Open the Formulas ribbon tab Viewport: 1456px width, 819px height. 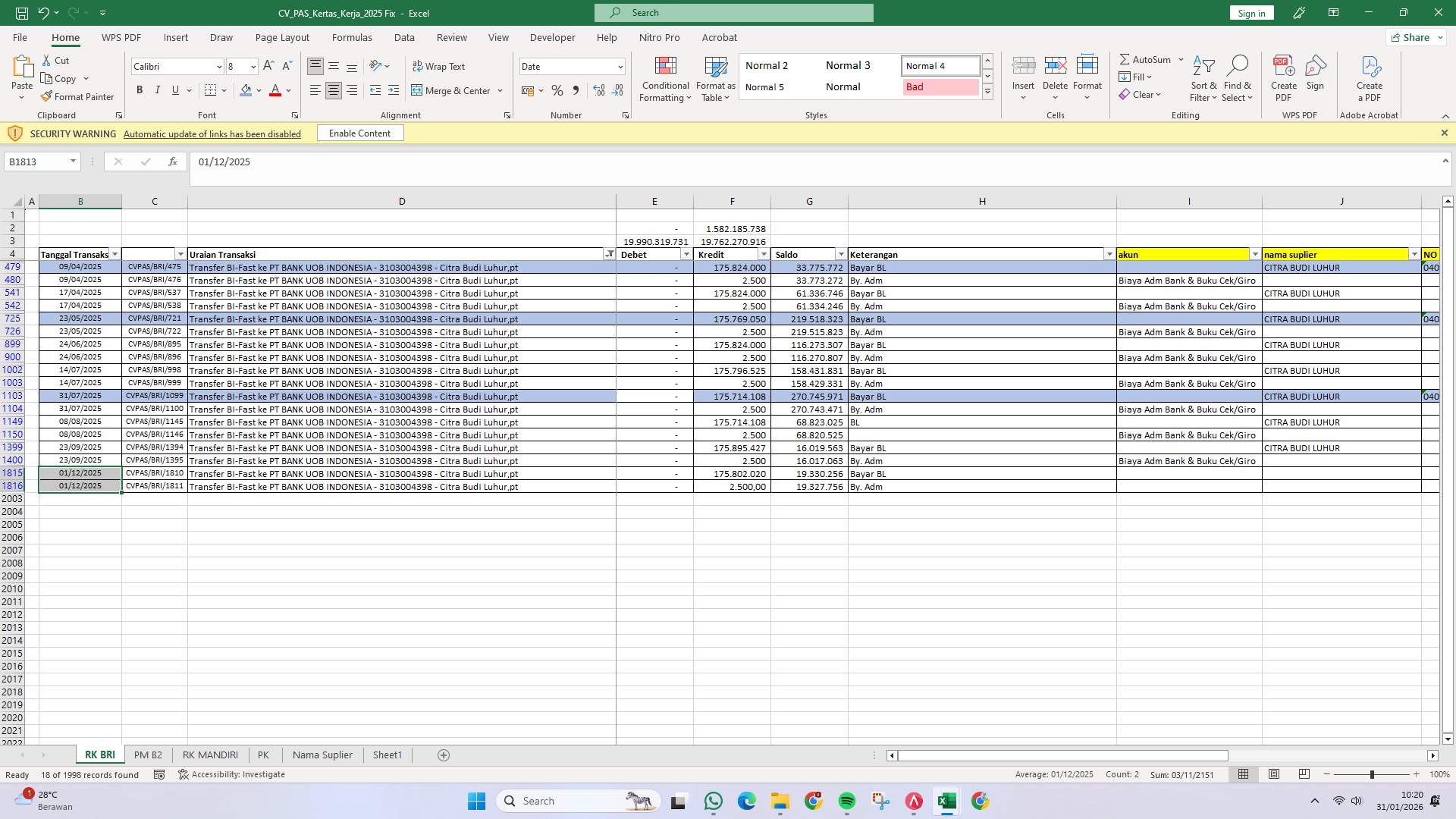tap(352, 37)
